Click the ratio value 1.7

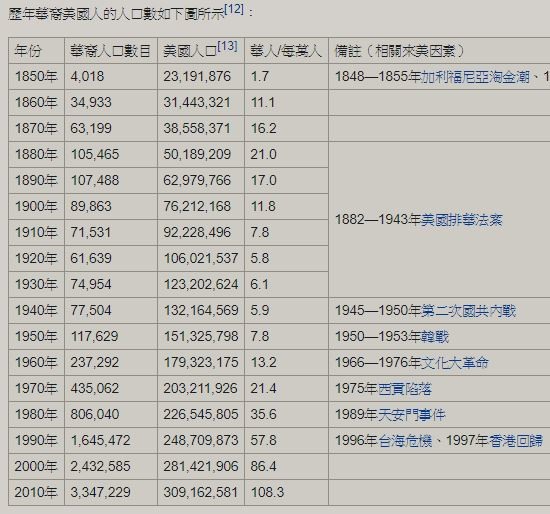pyautogui.click(x=260, y=76)
